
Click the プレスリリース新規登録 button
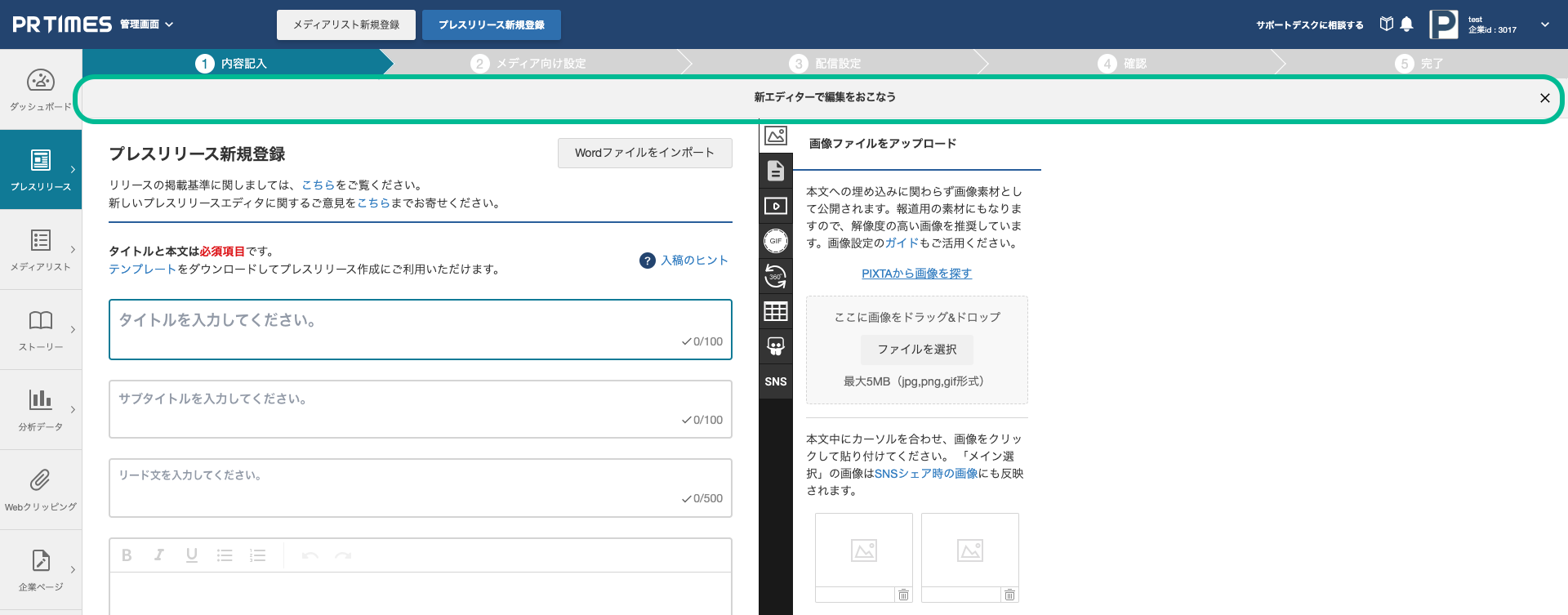click(x=492, y=25)
